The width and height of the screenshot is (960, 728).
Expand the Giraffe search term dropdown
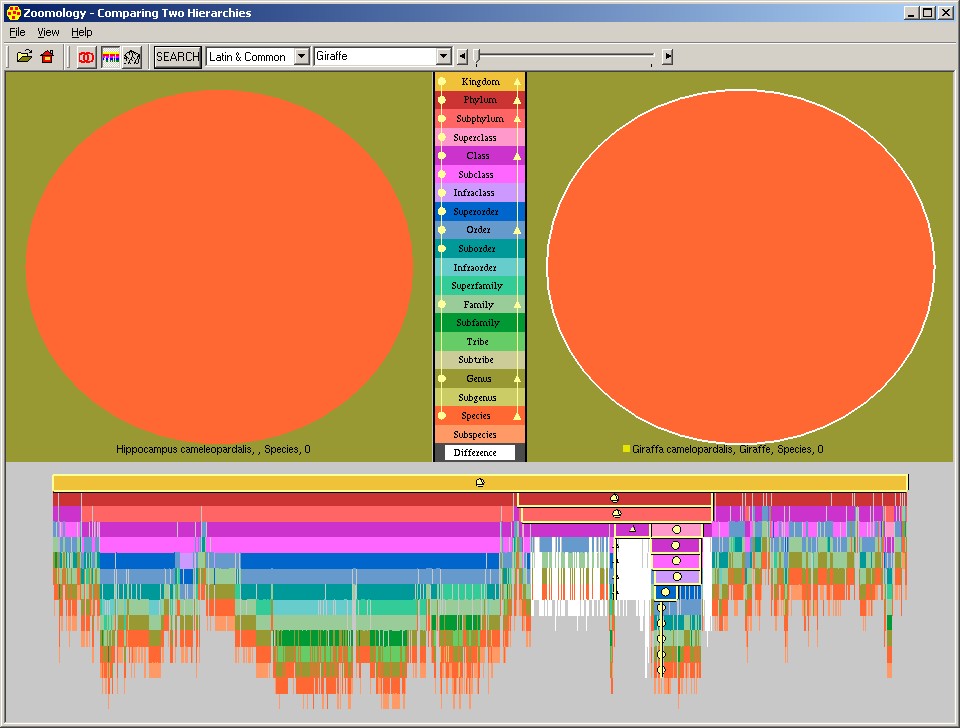tap(443, 57)
